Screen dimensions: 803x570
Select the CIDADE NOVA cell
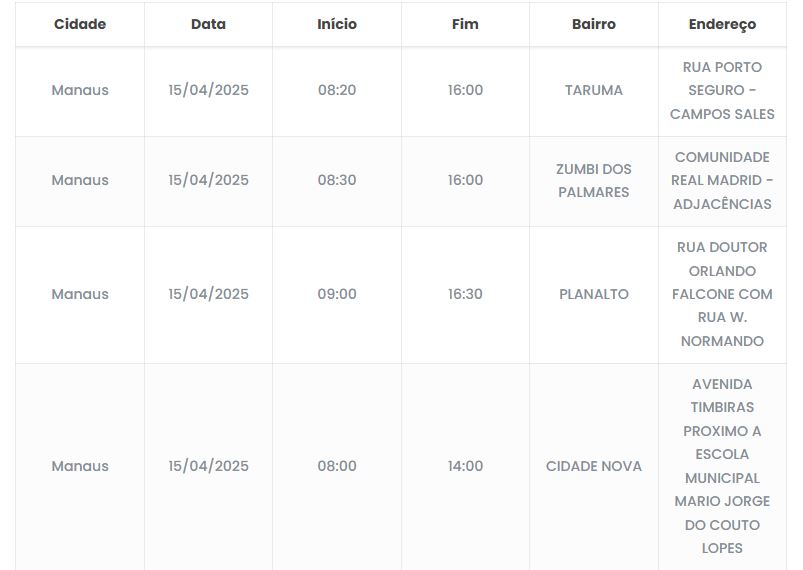point(594,466)
